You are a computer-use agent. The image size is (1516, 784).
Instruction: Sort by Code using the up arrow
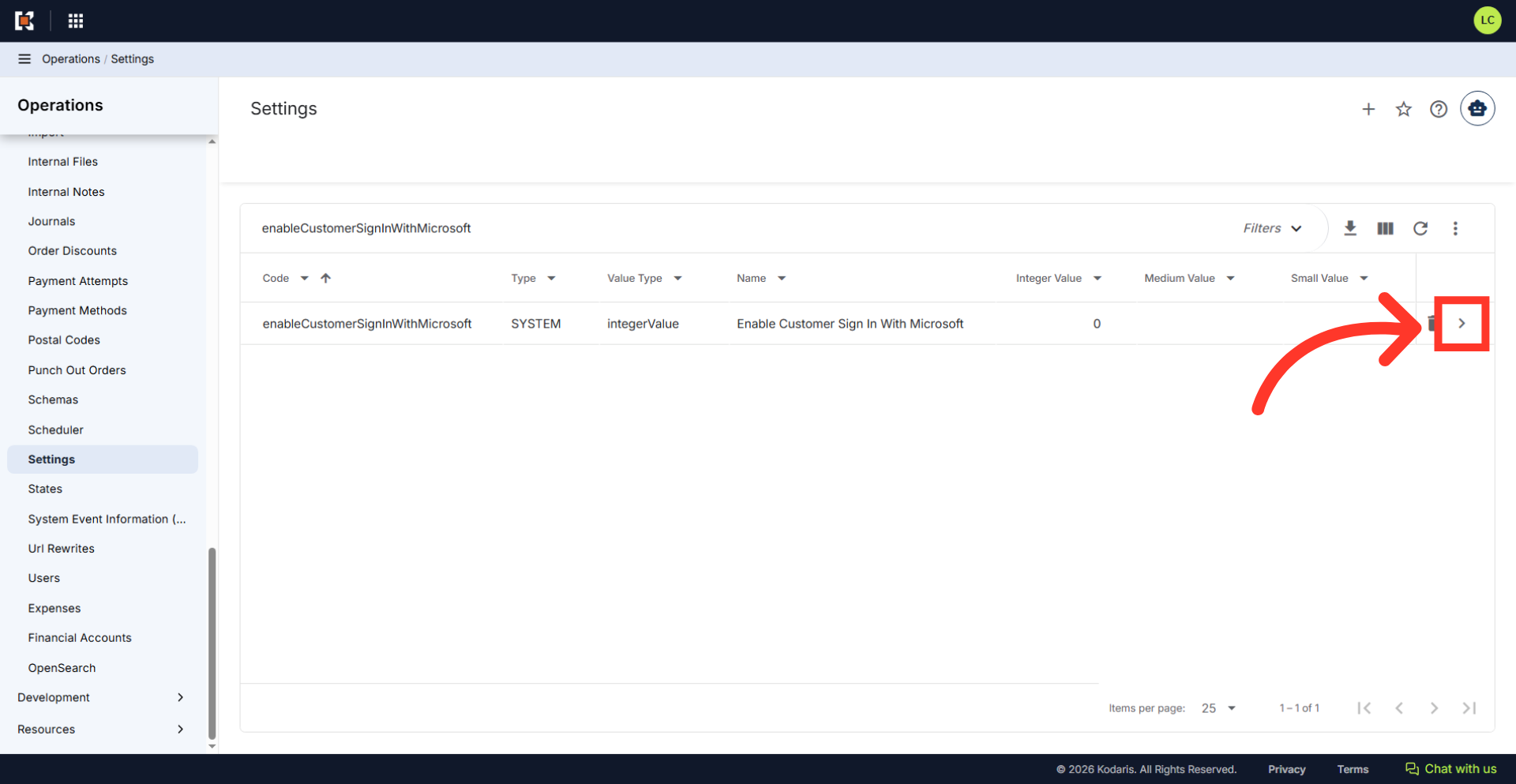tap(325, 278)
